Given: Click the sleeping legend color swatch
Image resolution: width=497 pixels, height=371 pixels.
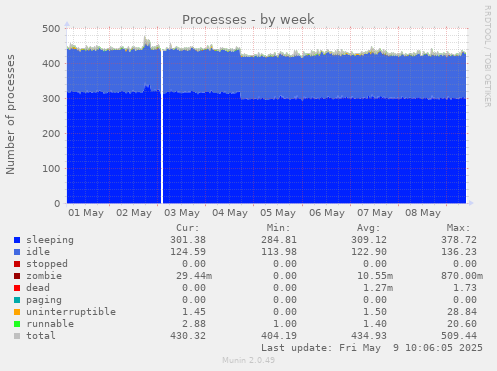Looking at the screenshot, I should (x=17, y=240).
